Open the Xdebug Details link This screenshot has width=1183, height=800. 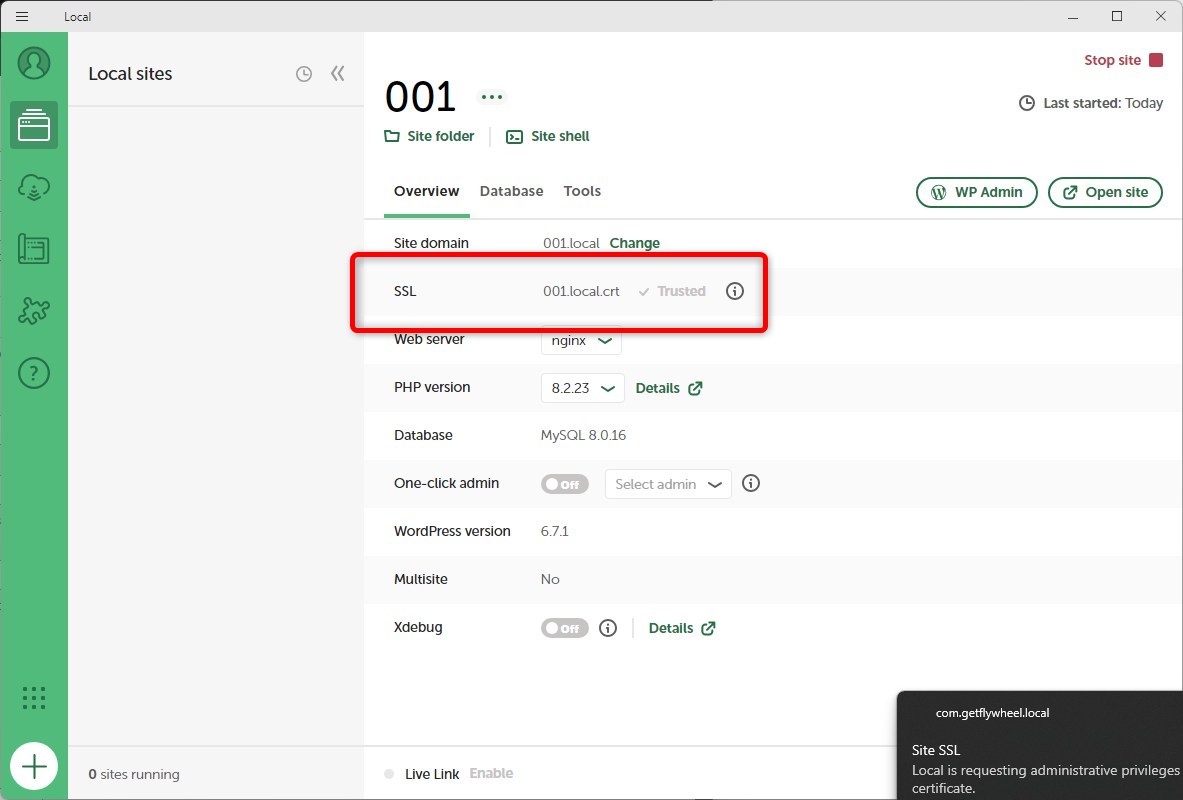pyautogui.click(x=682, y=628)
